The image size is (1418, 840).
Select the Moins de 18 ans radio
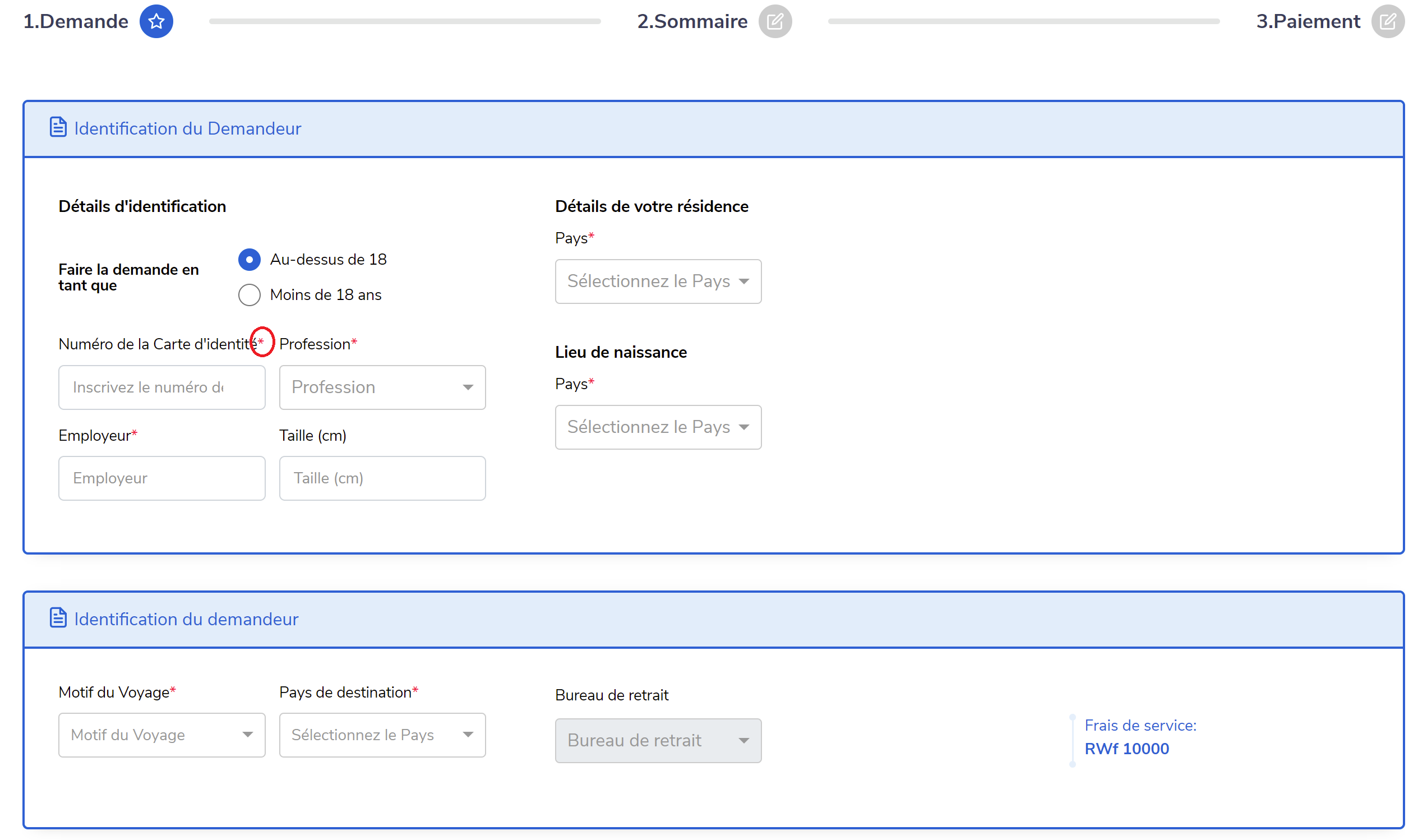[249, 295]
